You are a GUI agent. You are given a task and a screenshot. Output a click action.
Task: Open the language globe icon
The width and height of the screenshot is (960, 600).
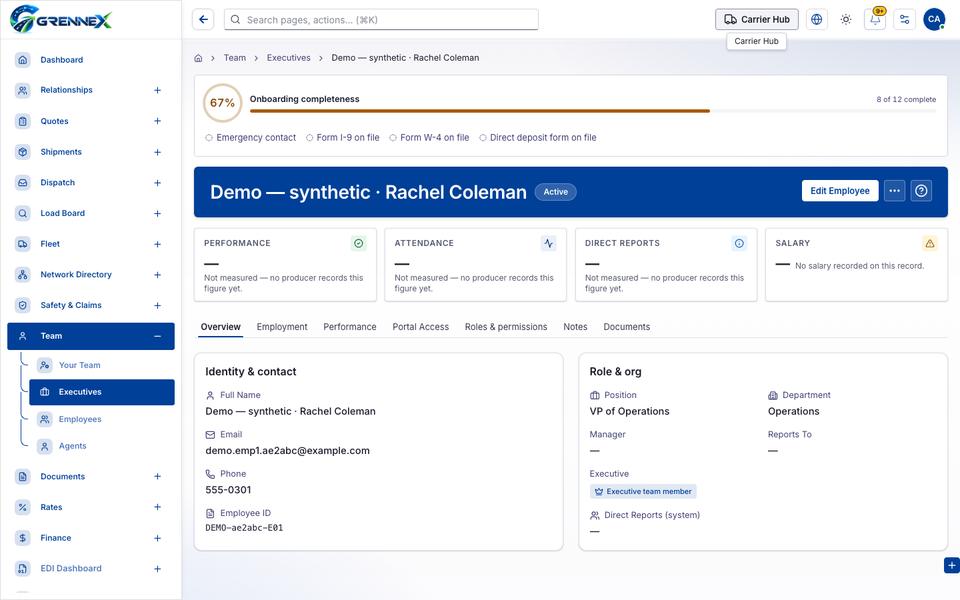click(x=816, y=20)
